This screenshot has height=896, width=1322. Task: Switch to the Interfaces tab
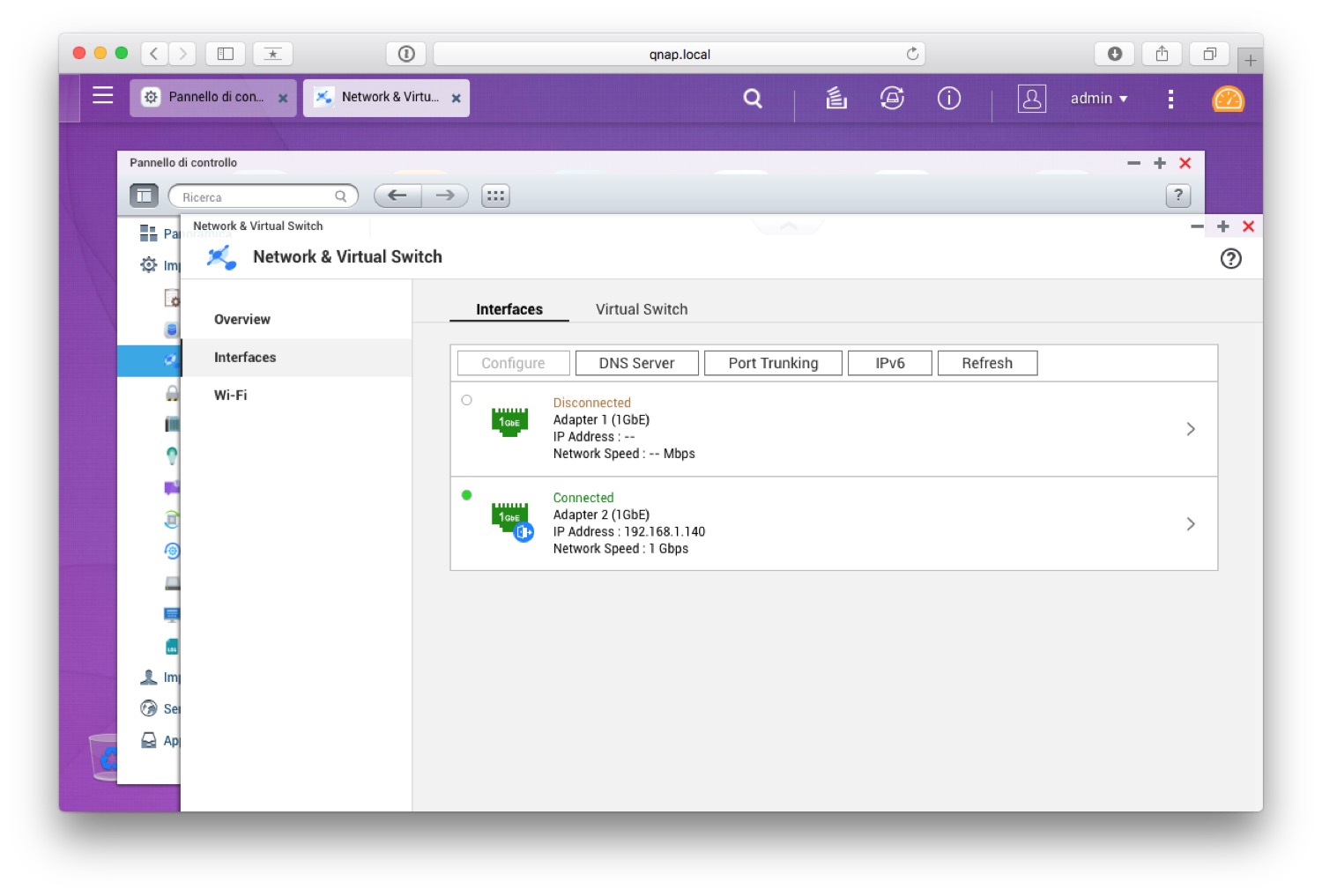pyautogui.click(x=509, y=309)
